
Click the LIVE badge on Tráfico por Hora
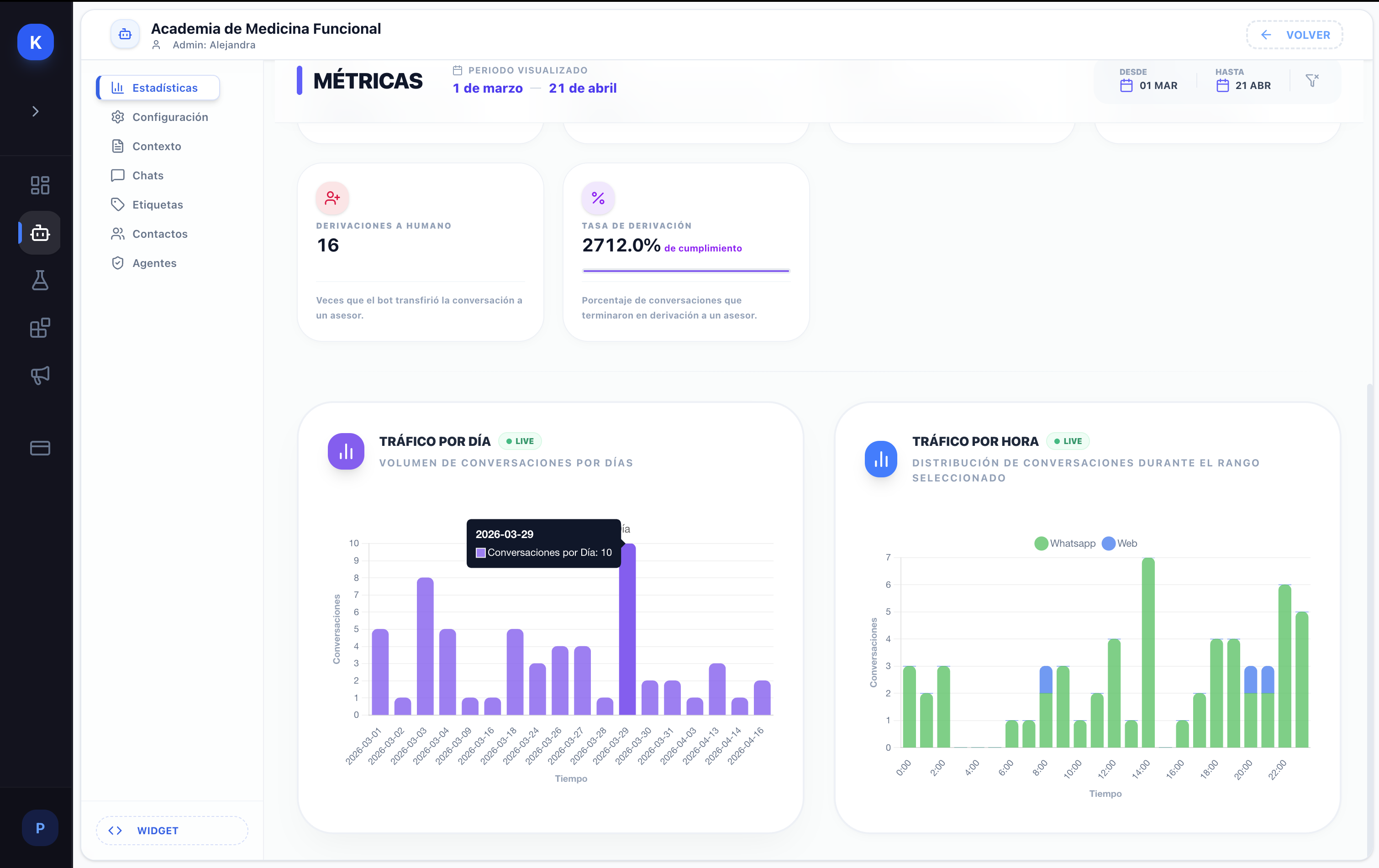point(1068,441)
